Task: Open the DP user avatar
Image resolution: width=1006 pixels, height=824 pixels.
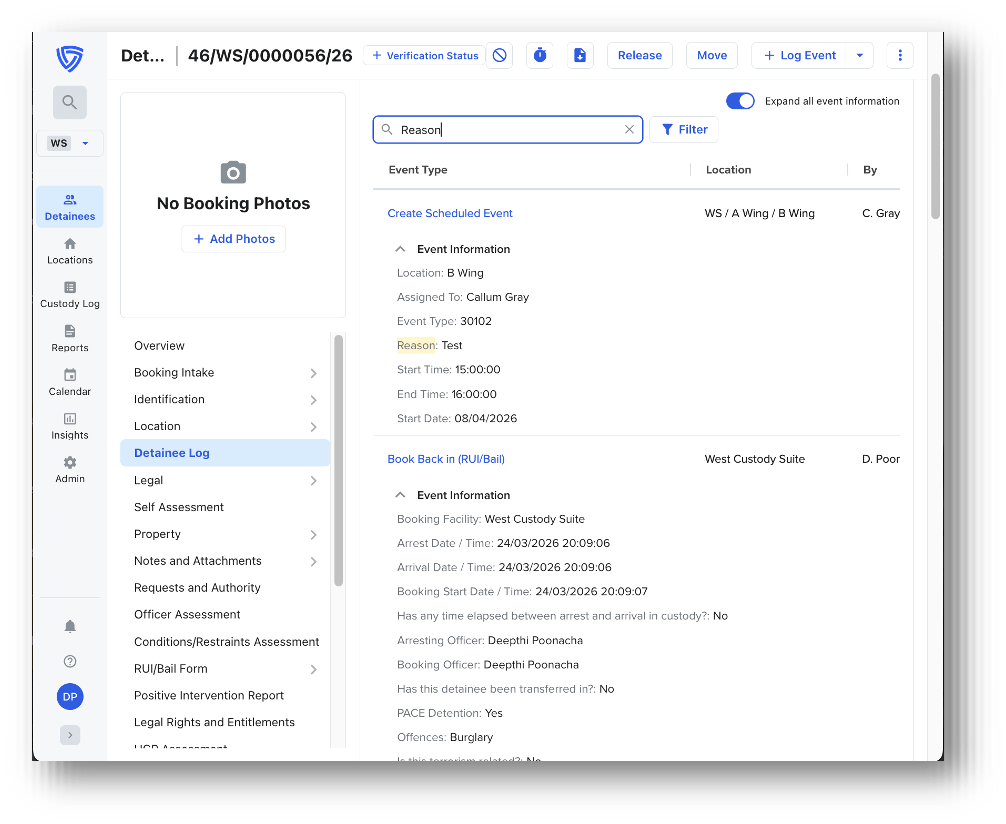Action: (70, 696)
